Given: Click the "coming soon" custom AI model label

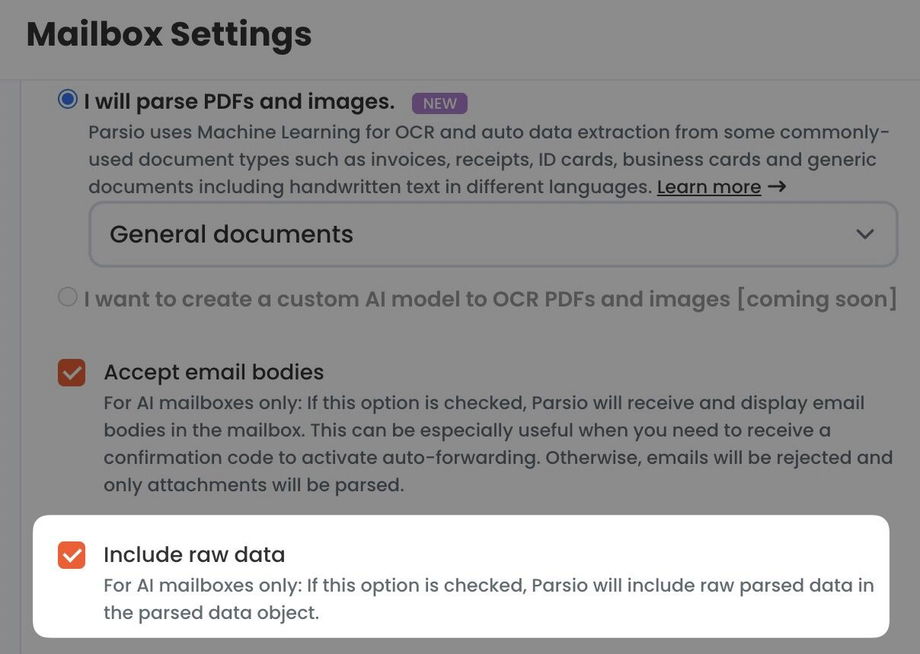Looking at the screenshot, I should (x=490, y=298).
